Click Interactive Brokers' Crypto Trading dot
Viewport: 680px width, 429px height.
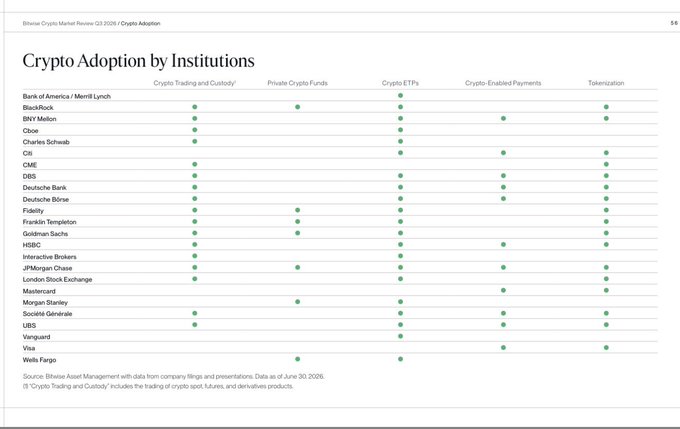coord(195,256)
